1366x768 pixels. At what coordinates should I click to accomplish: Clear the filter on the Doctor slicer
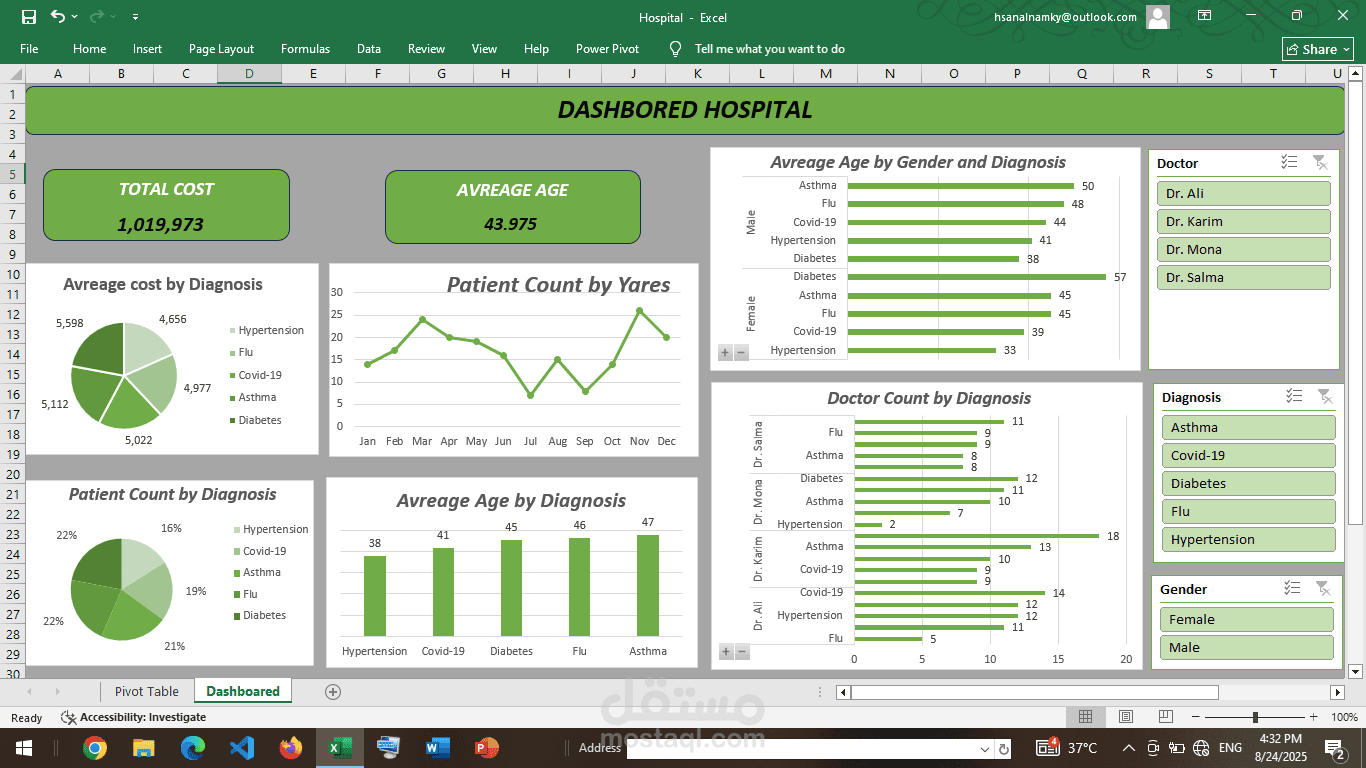pyautogui.click(x=1320, y=162)
